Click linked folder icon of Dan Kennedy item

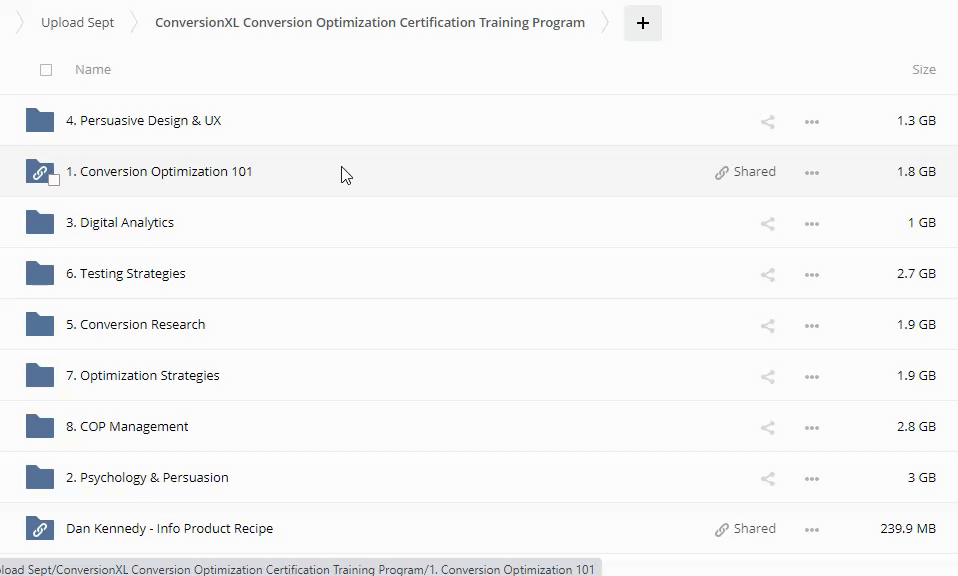[x=40, y=529]
